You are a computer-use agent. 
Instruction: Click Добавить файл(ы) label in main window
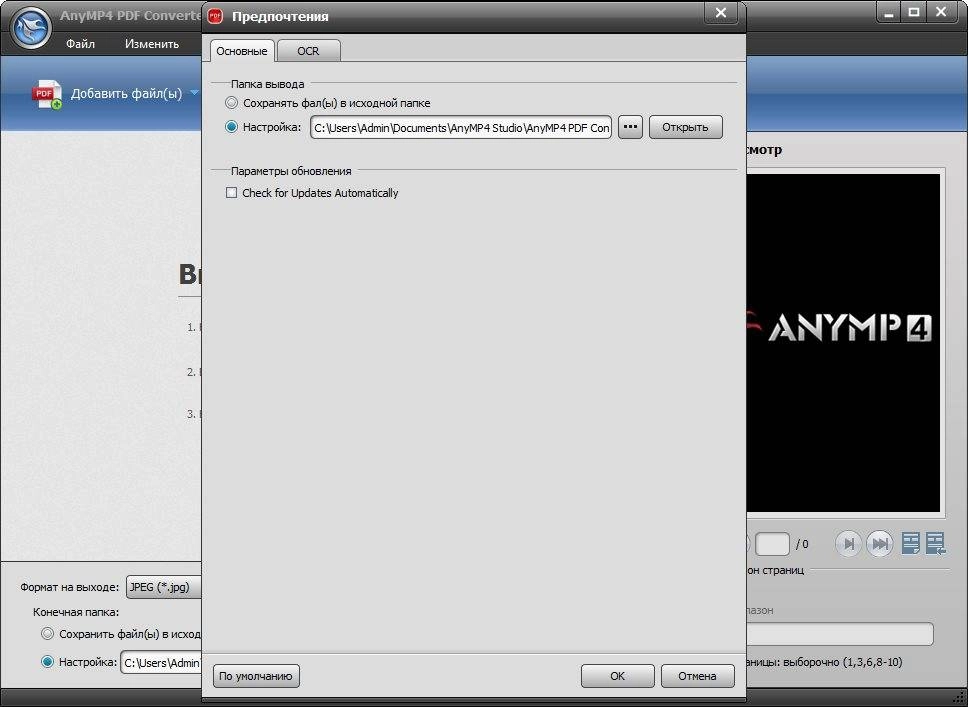tap(126, 94)
